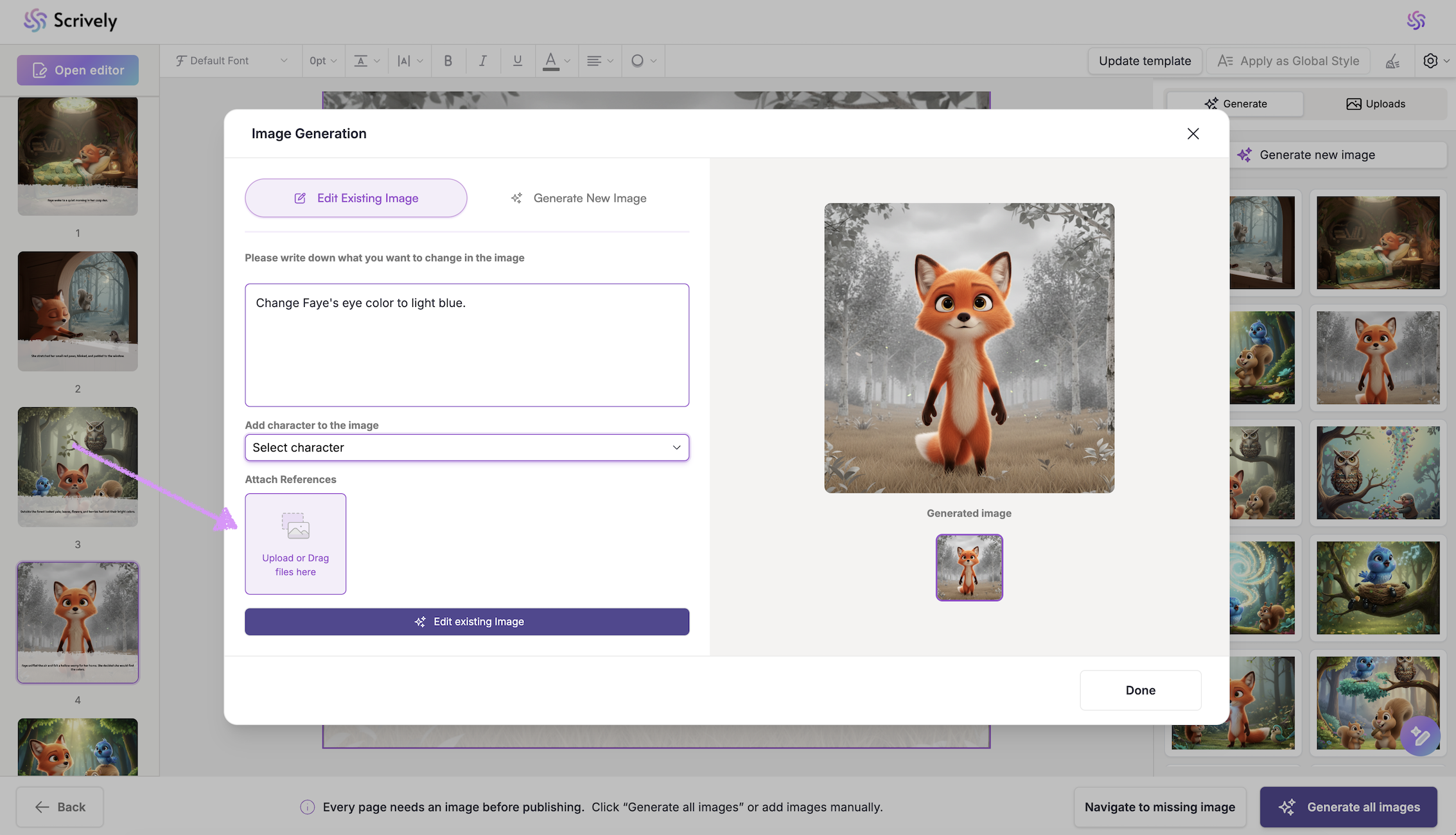Image resolution: width=1456 pixels, height=835 pixels.
Task: Open the settings gear icon
Action: pyautogui.click(x=1430, y=60)
